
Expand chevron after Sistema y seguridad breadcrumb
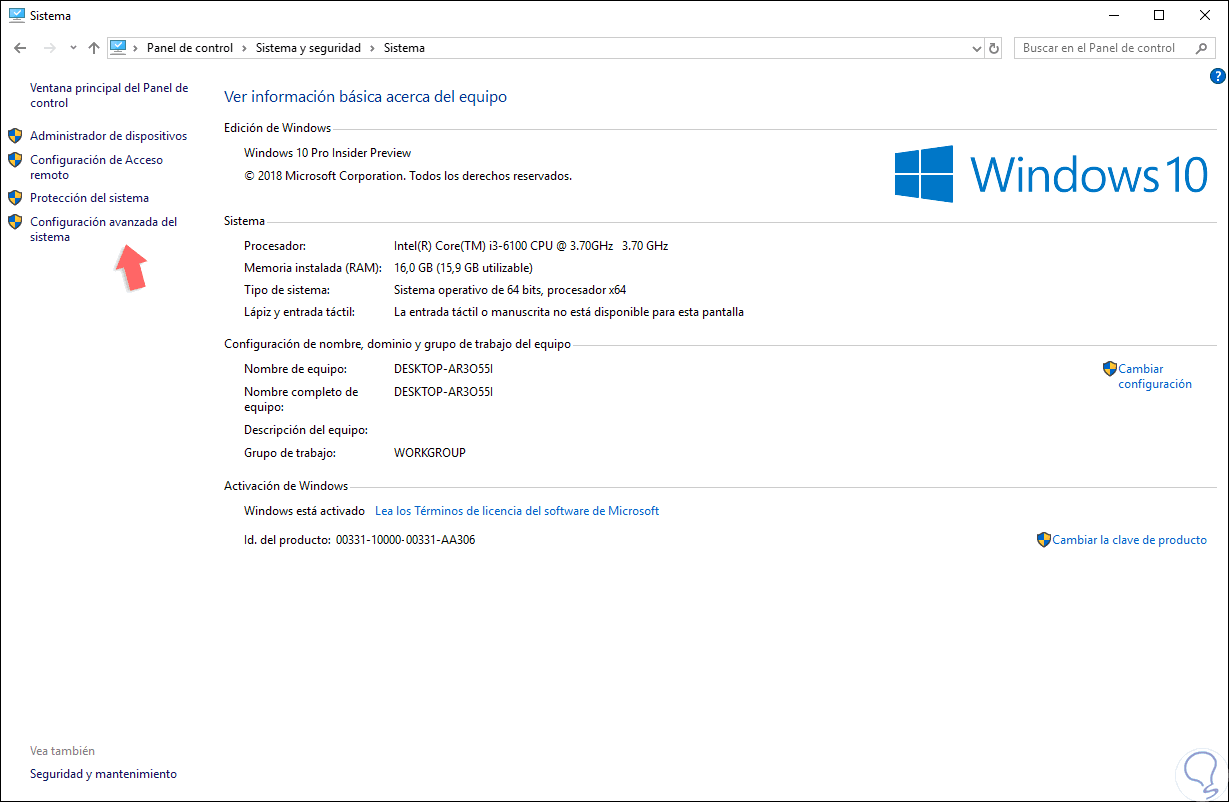pos(372,48)
